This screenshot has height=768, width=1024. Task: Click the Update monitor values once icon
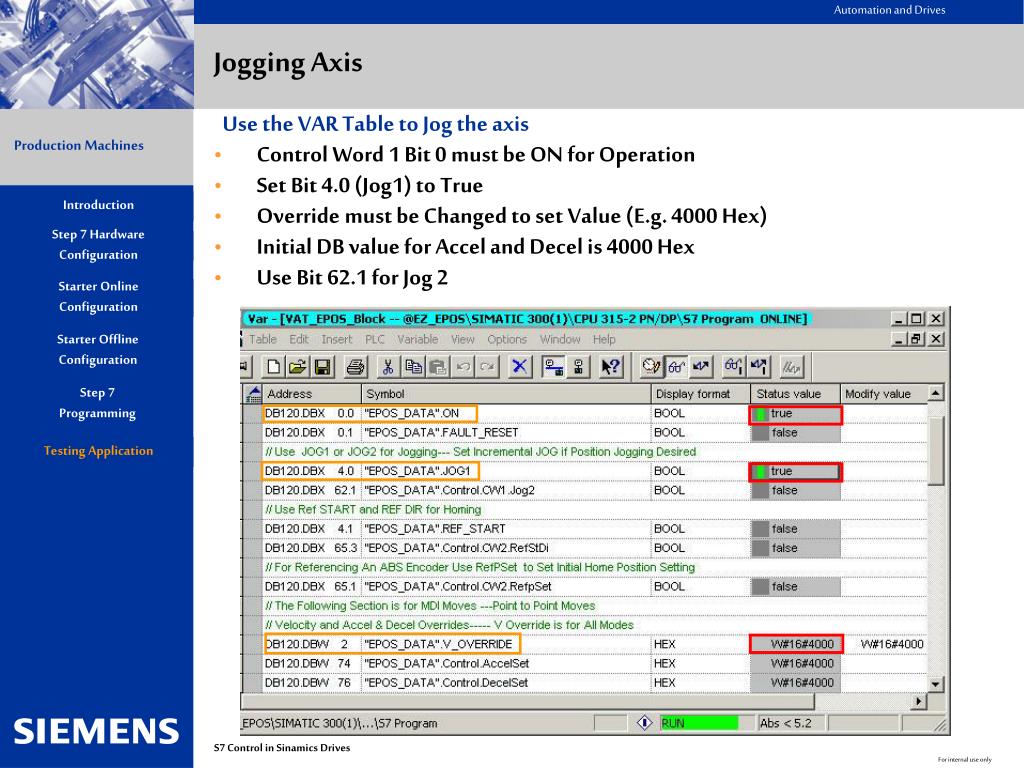point(733,367)
